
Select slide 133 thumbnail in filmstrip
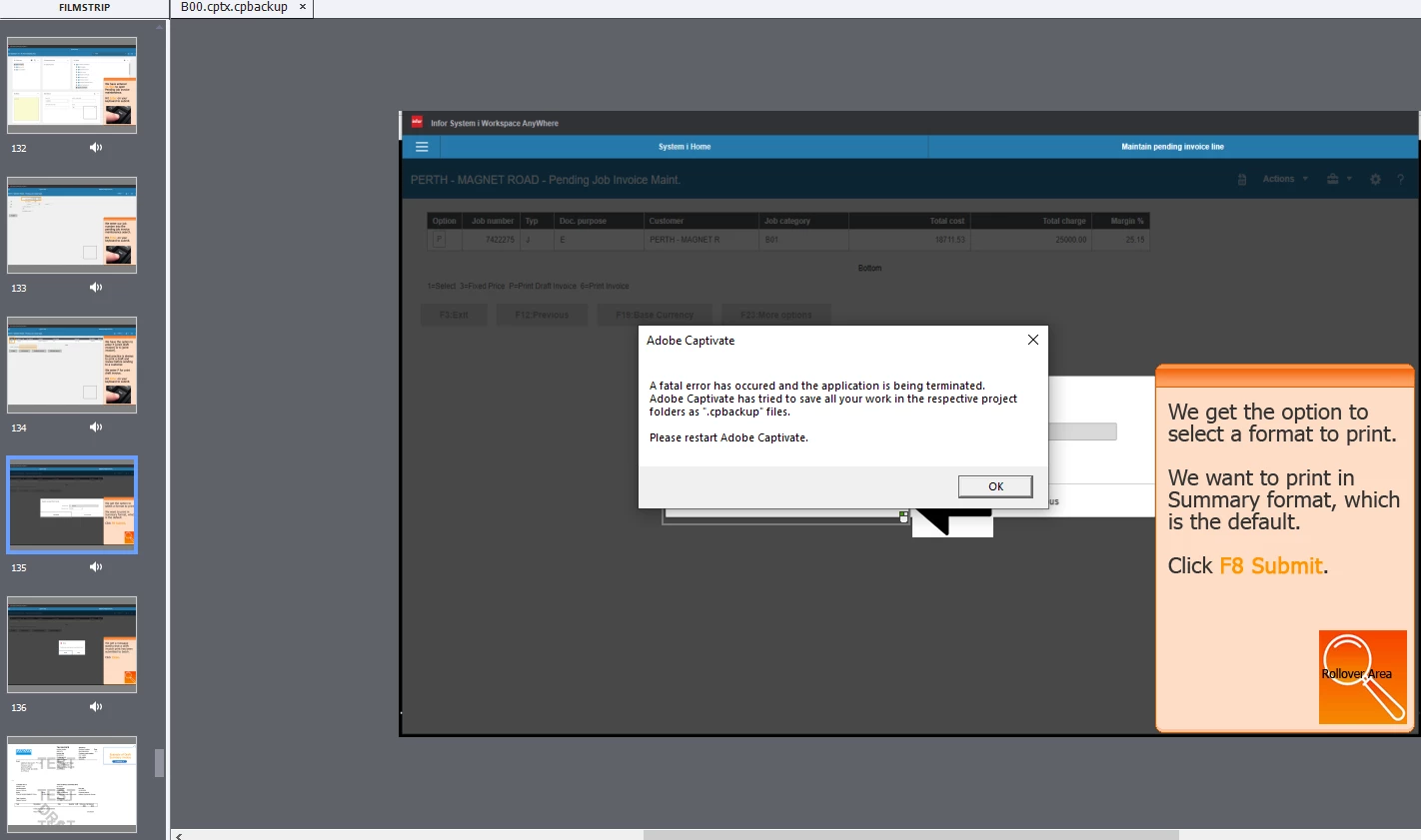tap(72, 225)
